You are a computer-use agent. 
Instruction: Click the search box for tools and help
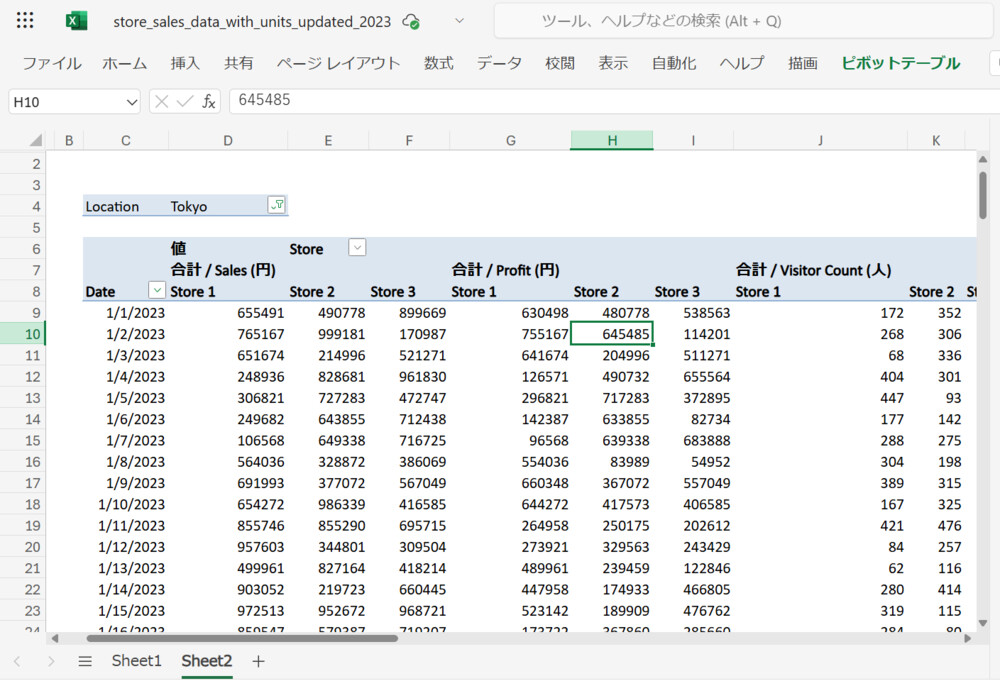coord(740,21)
